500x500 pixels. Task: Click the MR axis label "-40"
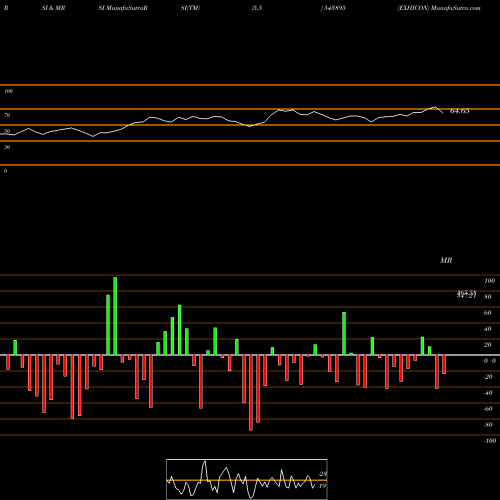[x=488, y=393]
